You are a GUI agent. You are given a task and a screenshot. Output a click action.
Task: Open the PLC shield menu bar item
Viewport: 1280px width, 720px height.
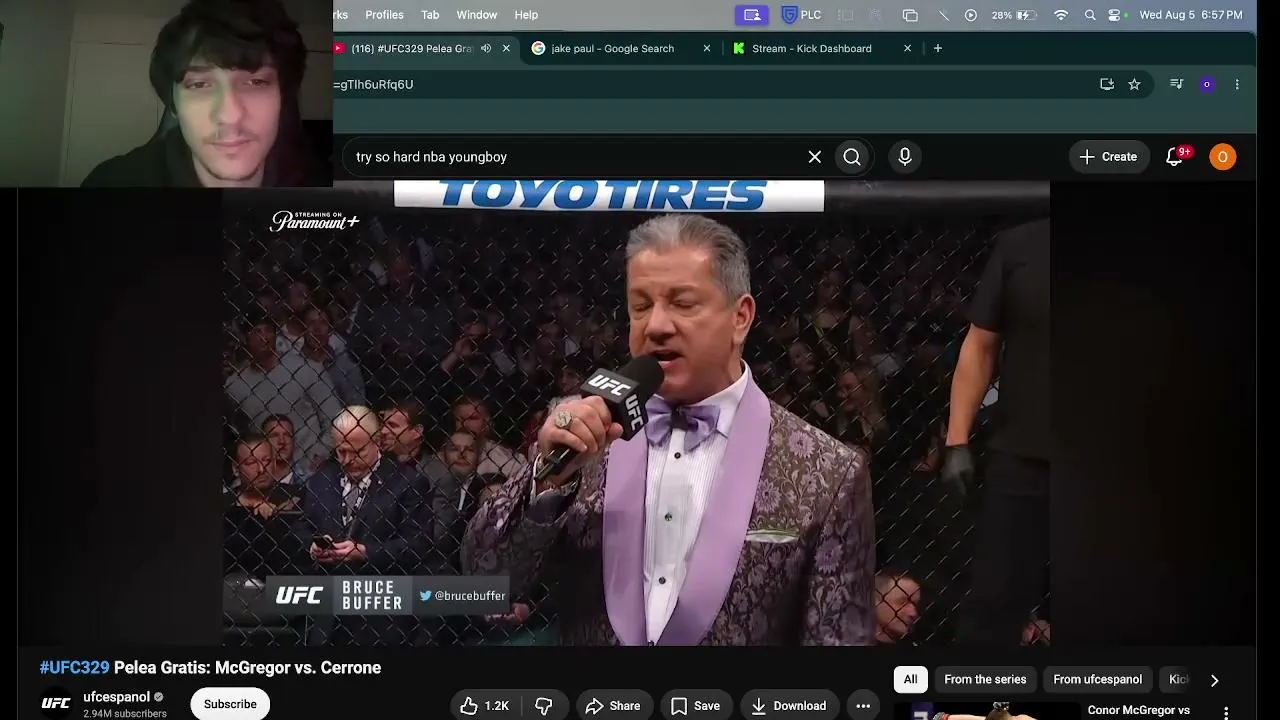point(802,15)
